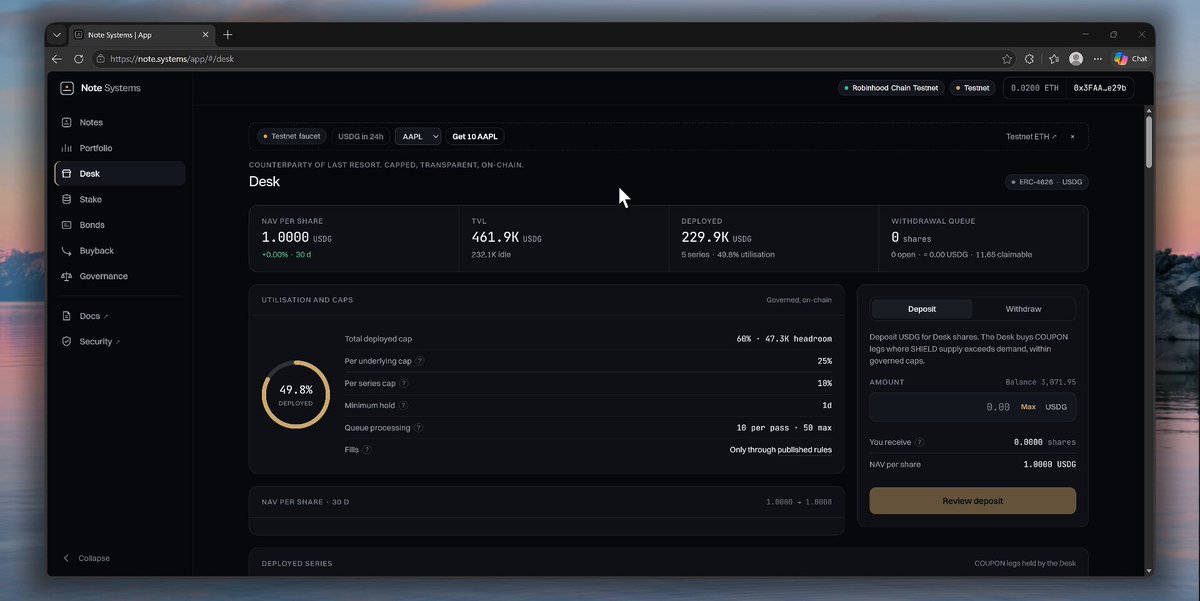The image size is (1200, 601).
Task: Click the Security shield icon
Action: (67, 342)
